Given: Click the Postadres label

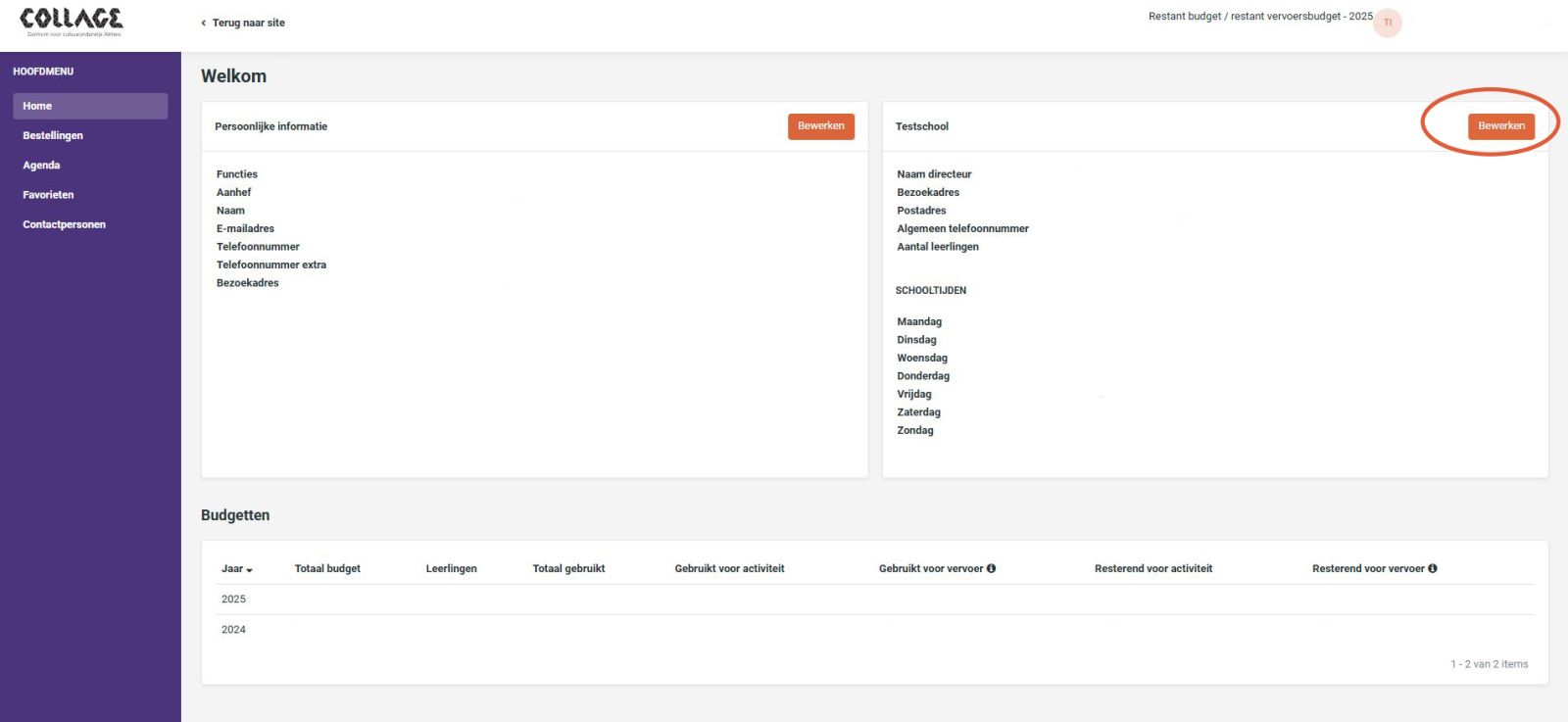Looking at the screenshot, I should pyautogui.click(x=921, y=211).
